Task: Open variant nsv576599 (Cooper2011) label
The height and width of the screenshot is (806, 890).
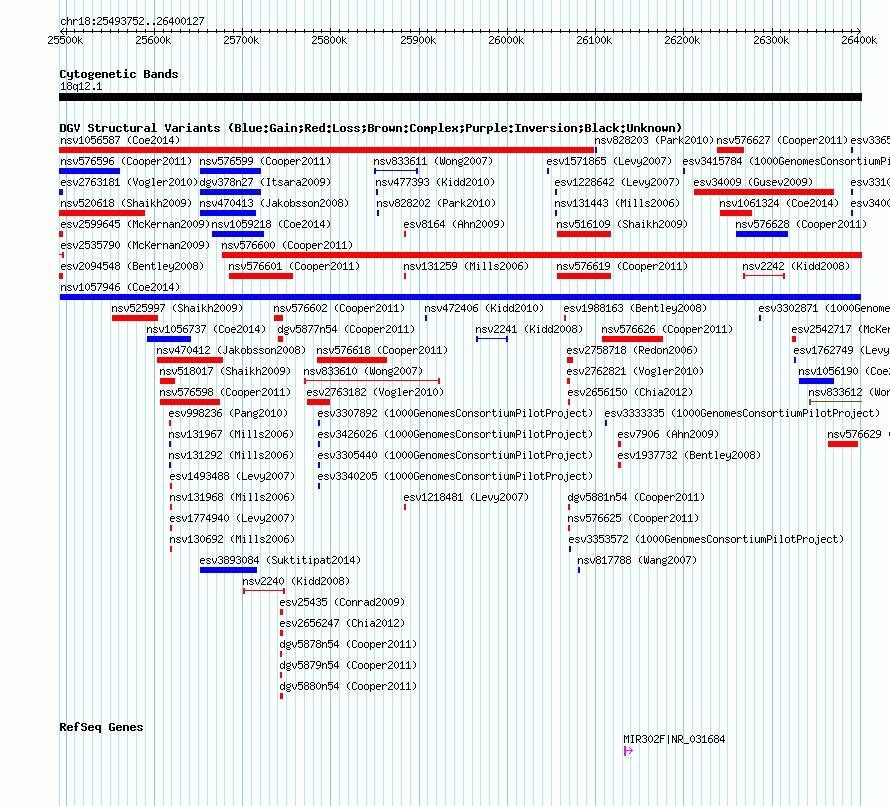Action: pyautogui.click(x=265, y=161)
